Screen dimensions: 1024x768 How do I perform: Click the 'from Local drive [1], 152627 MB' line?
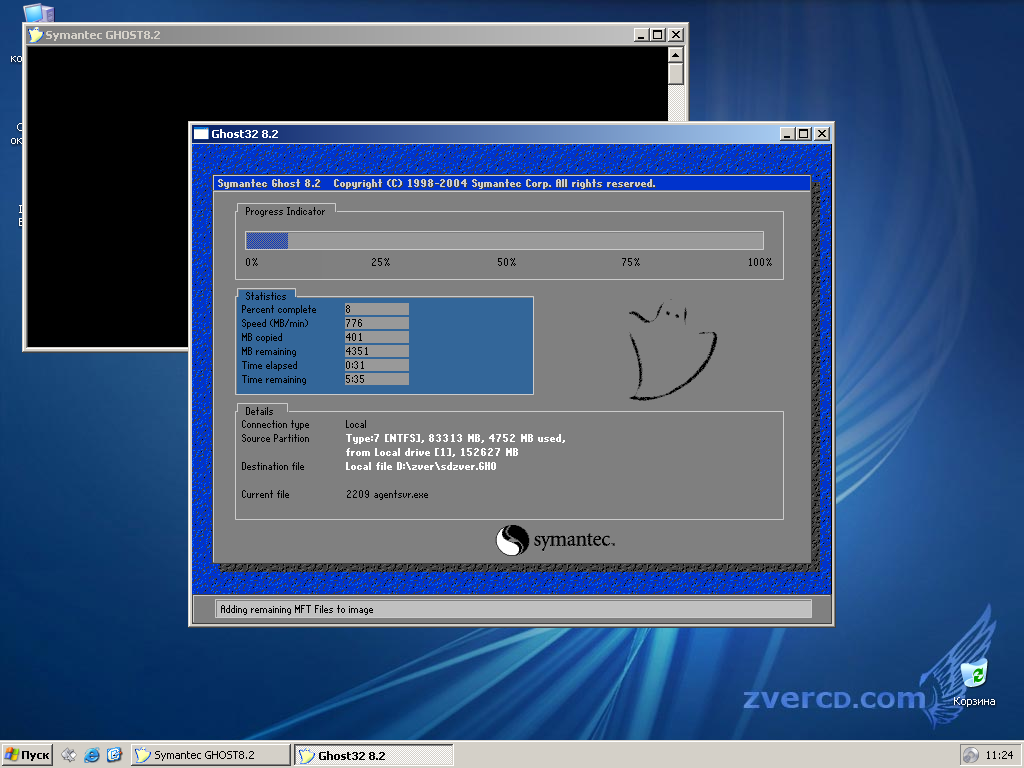[x=432, y=453]
